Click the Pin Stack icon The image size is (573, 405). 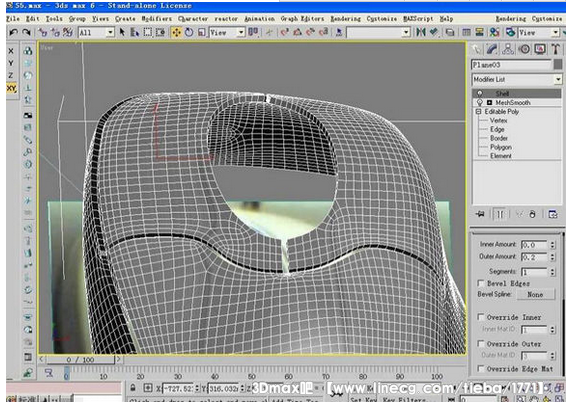click(481, 214)
